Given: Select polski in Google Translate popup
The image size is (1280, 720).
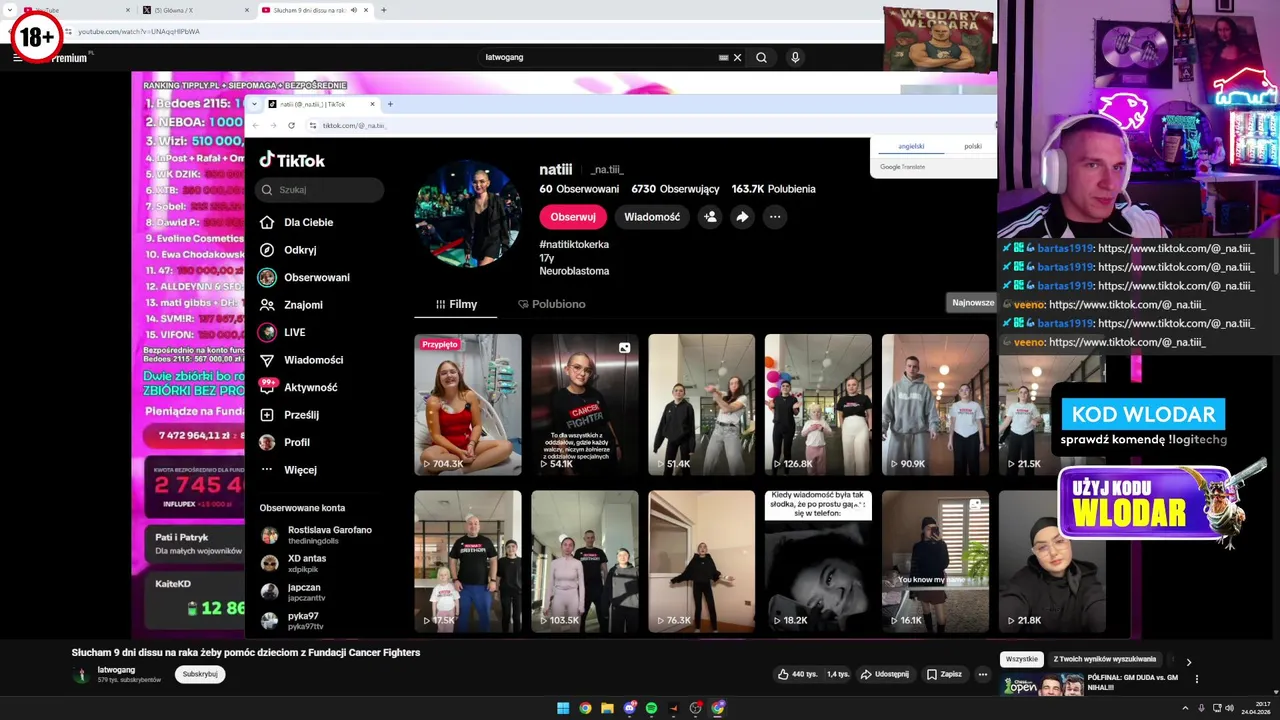Looking at the screenshot, I should (972, 146).
